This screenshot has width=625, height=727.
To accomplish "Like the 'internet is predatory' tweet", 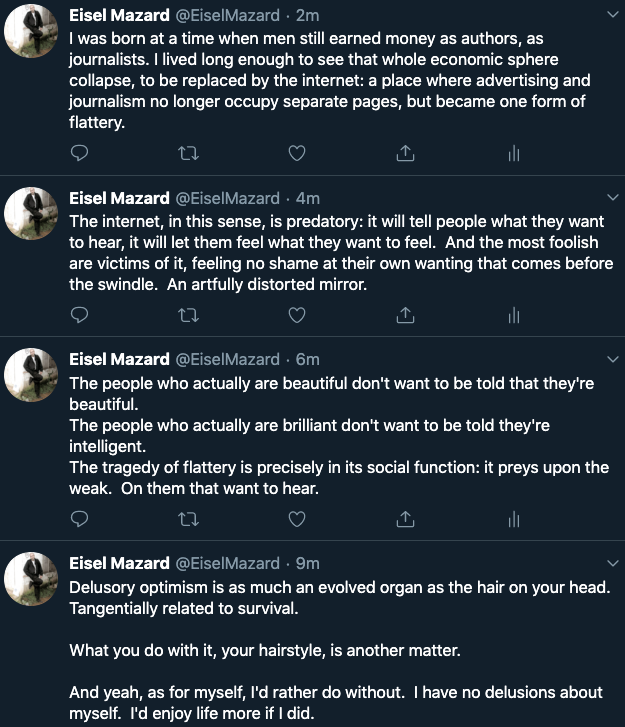I will pos(296,315).
